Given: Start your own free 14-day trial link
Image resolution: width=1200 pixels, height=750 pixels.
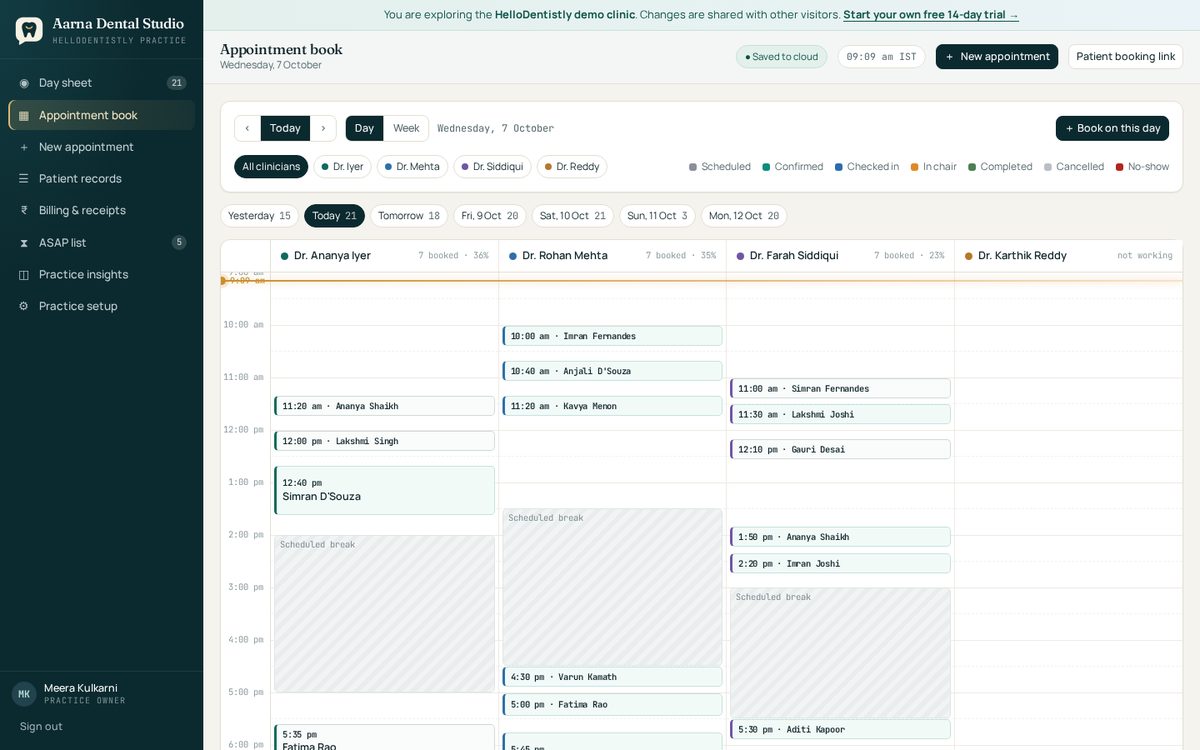Looking at the screenshot, I should point(931,15).
